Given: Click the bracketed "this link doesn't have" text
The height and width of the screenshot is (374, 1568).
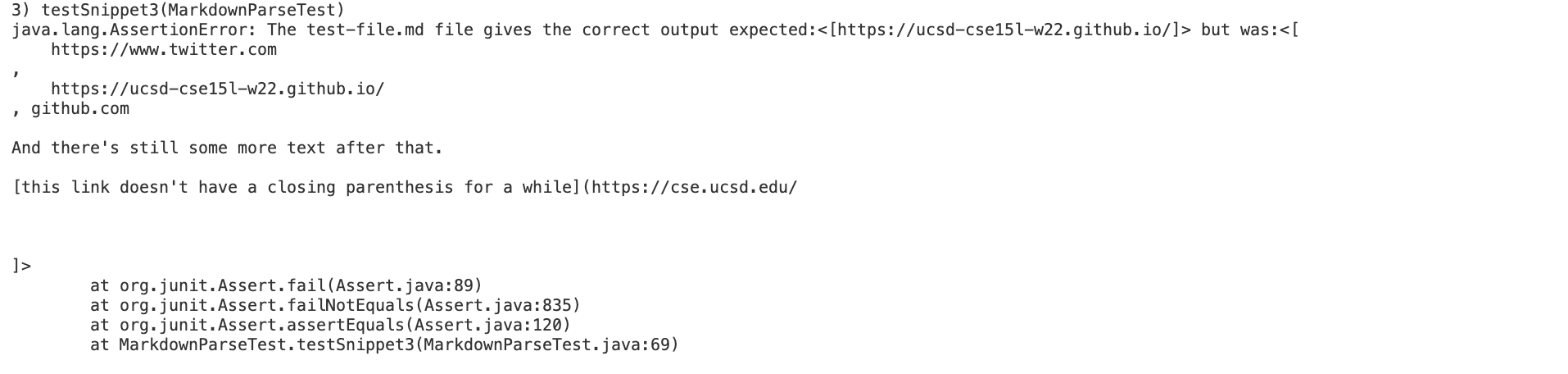Looking at the screenshot, I should pos(296,188).
